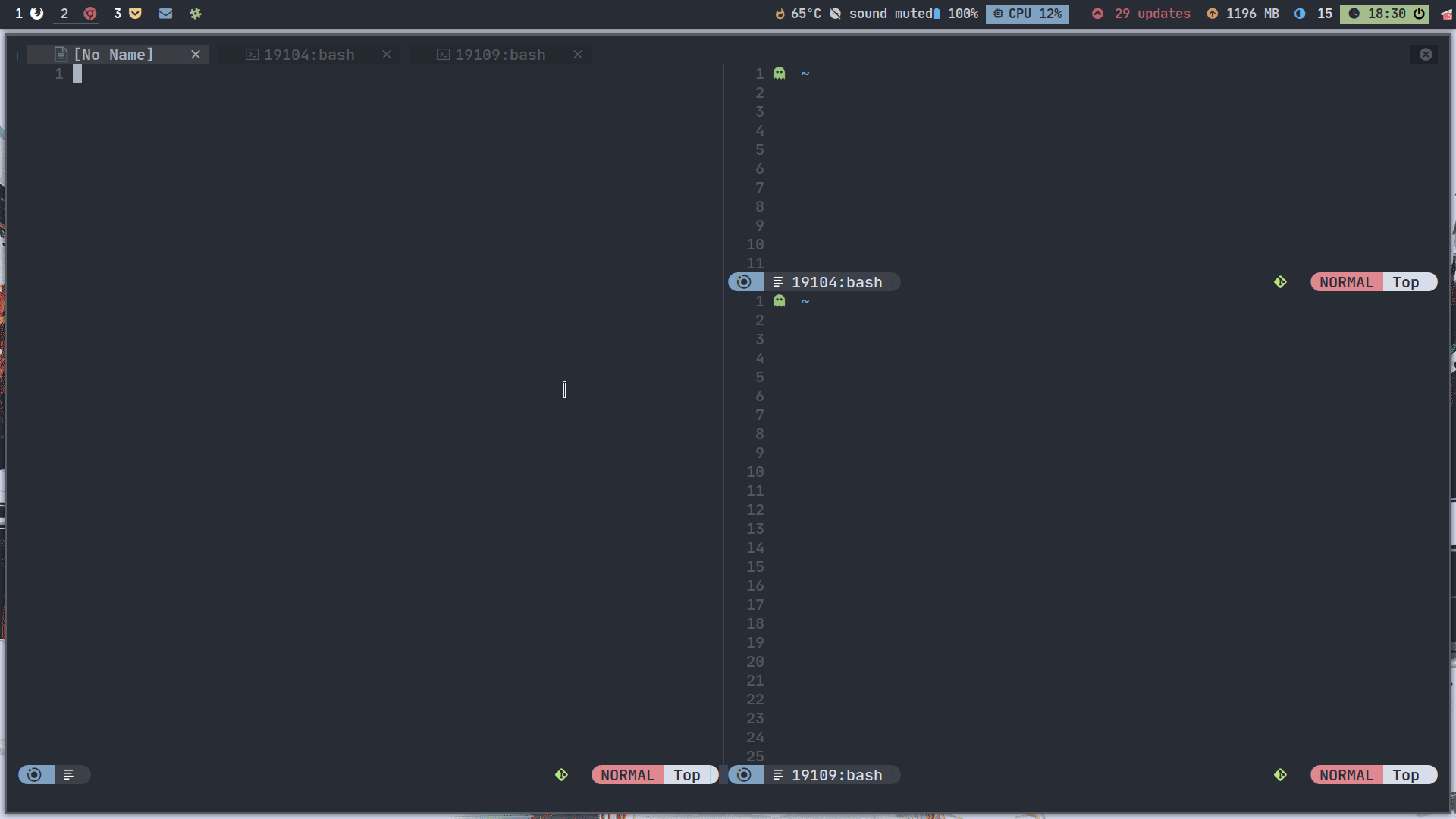Open the mail icon in the top bar
The width and height of the screenshot is (1456, 819).
[x=166, y=14]
